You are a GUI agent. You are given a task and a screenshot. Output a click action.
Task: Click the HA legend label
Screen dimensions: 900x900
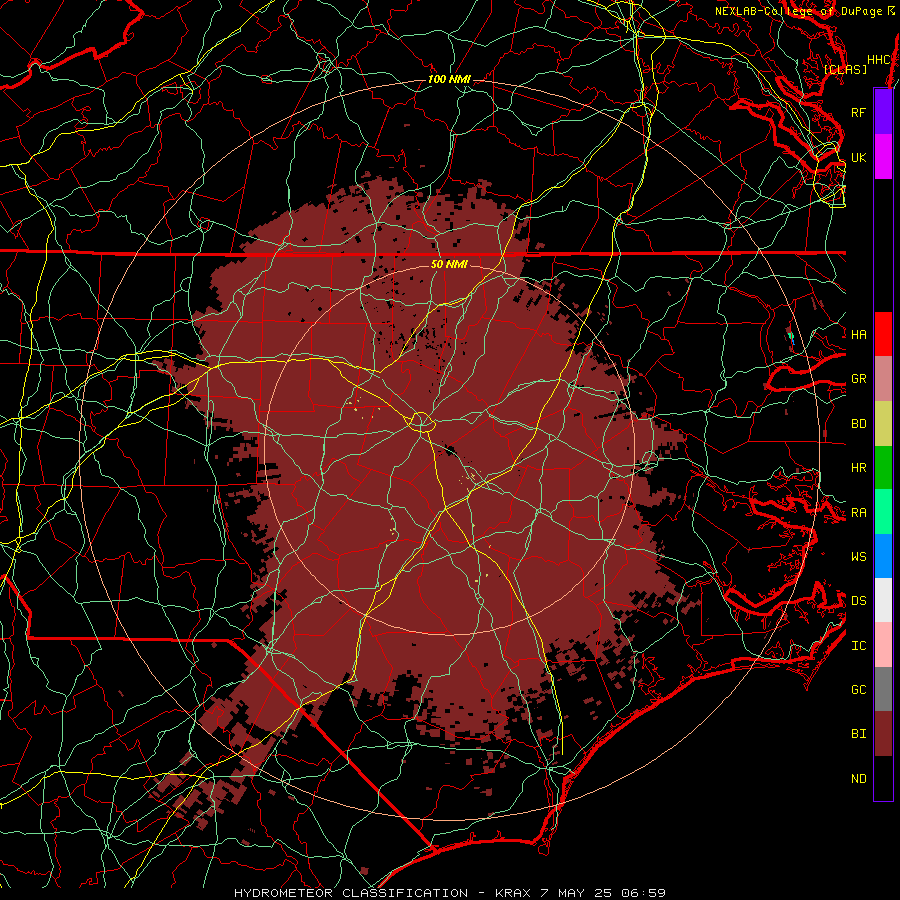tap(858, 334)
